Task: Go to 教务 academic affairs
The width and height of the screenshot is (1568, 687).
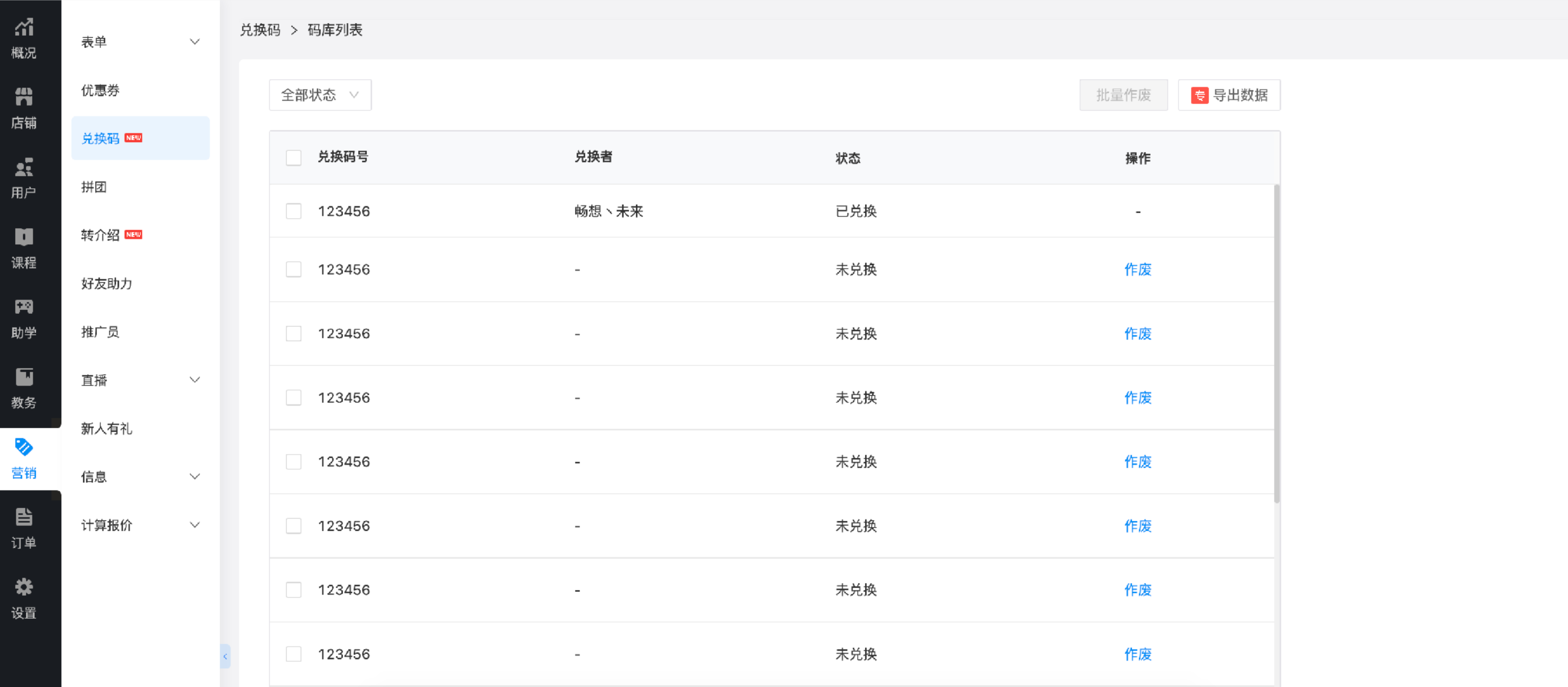Action: pyautogui.click(x=24, y=389)
